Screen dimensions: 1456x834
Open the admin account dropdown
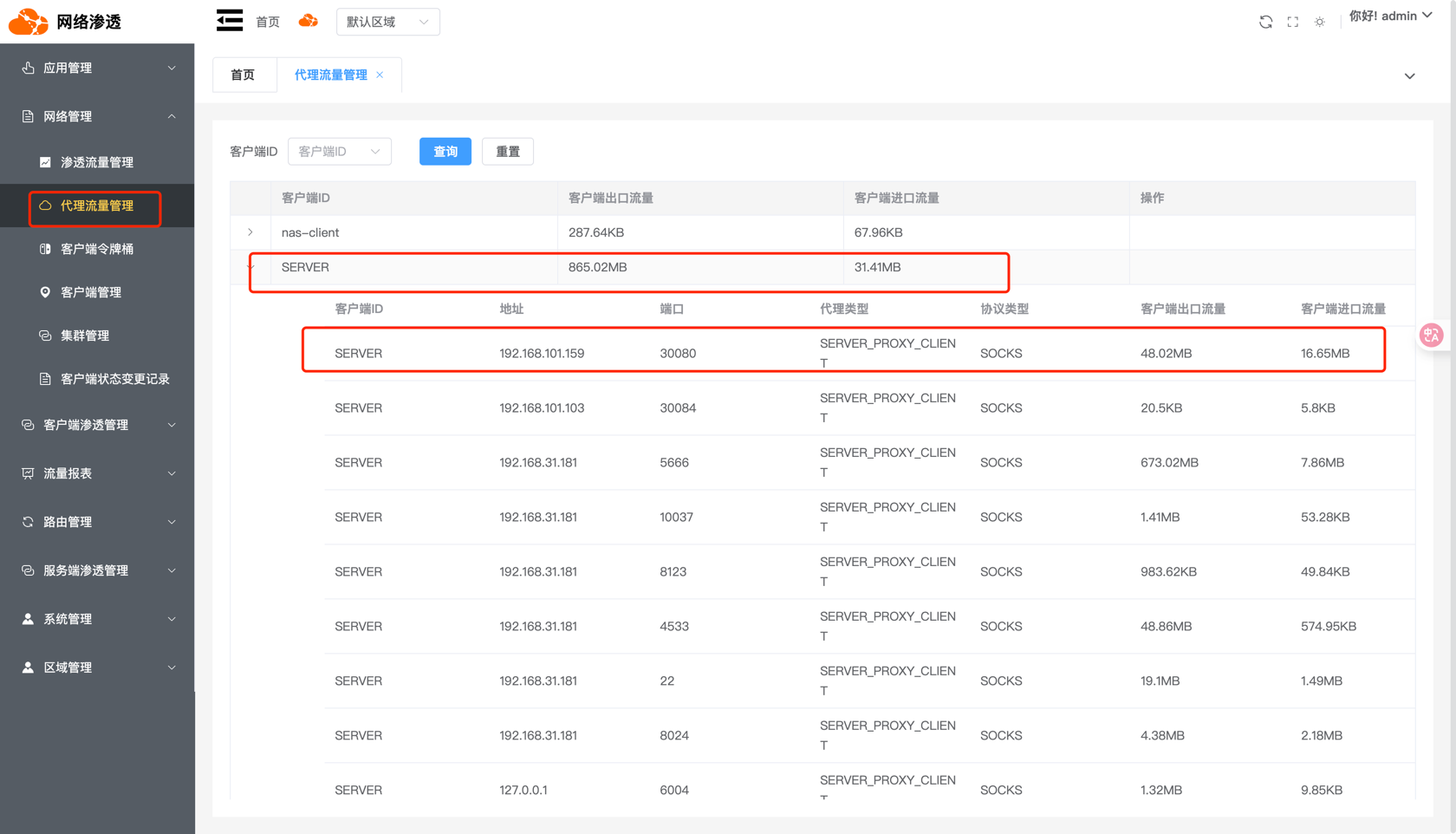tap(1392, 15)
